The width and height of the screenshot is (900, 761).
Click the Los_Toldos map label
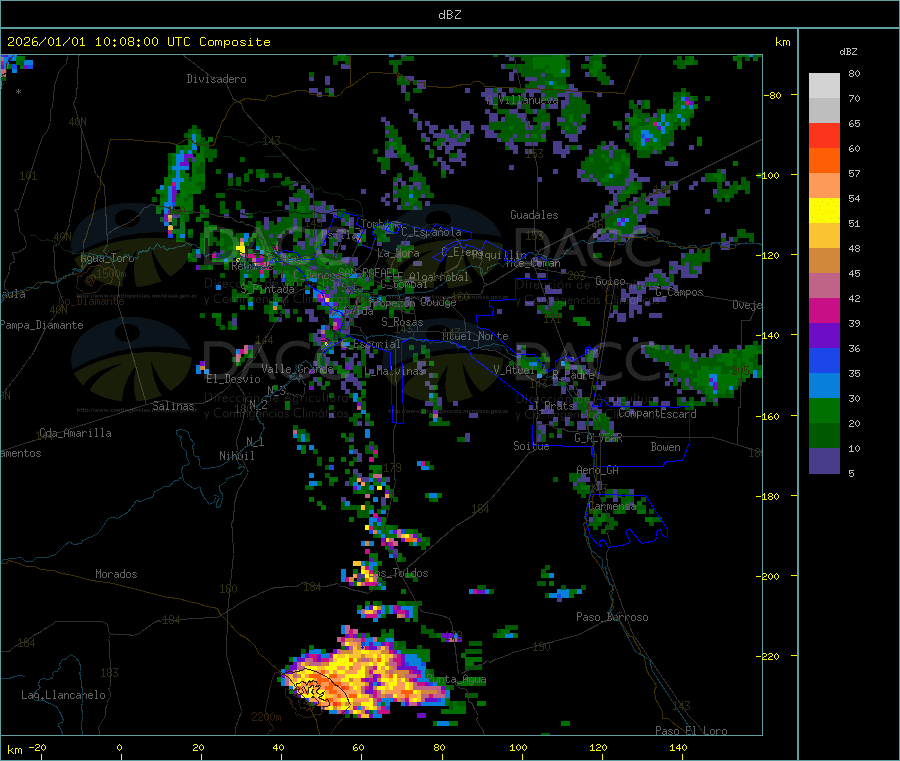[398, 573]
